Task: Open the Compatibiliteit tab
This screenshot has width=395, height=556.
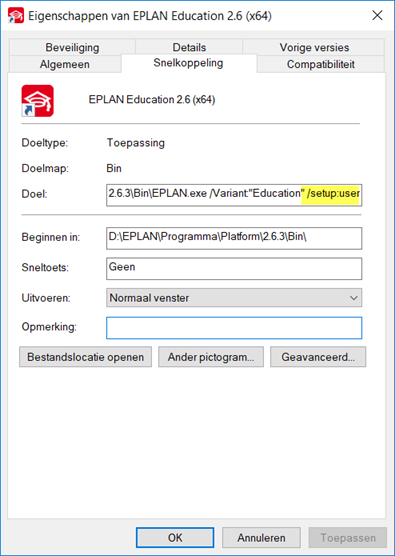Action: [x=321, y=64]
